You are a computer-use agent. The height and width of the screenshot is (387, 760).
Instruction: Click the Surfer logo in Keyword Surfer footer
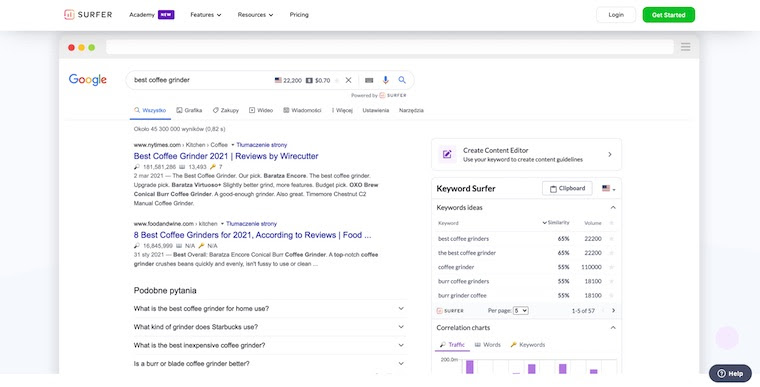[x=450, y=310]
